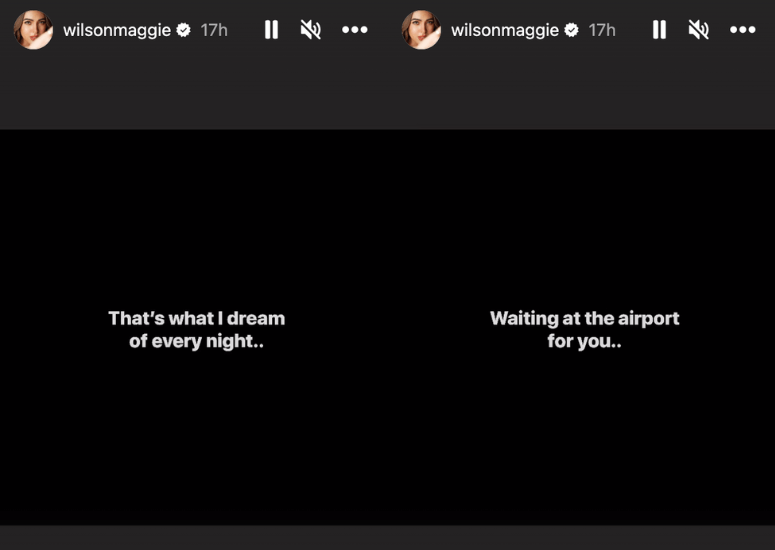The width and height of the screenshot is (775, 550).
Task: Pause the left story playback
Action: coord(271,30)
